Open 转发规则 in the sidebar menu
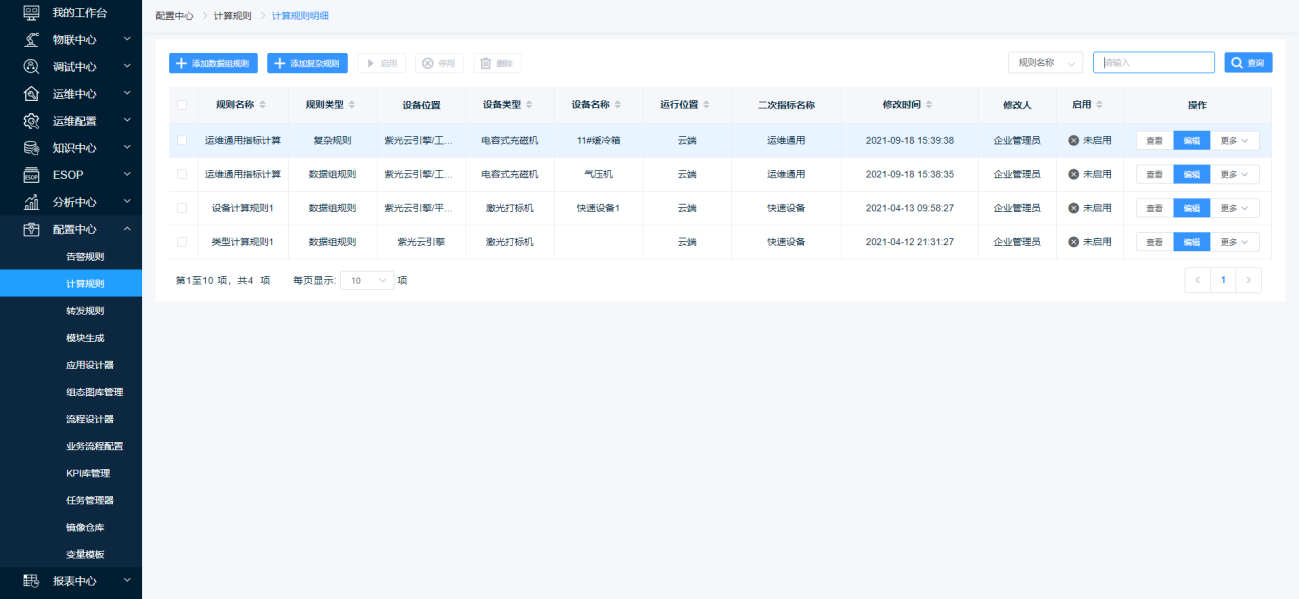The image size is (1299, 599). (x=85, y=311)
